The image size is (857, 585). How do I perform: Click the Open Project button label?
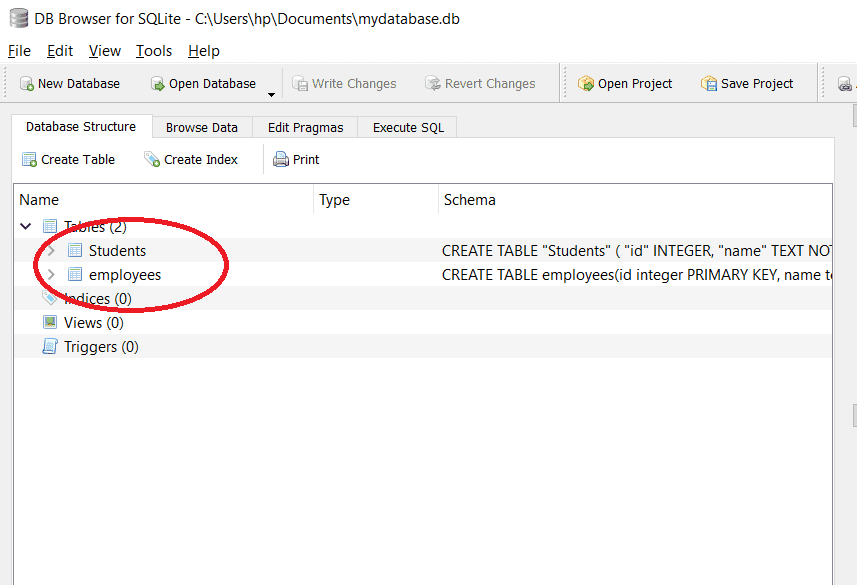pos(635,84)
